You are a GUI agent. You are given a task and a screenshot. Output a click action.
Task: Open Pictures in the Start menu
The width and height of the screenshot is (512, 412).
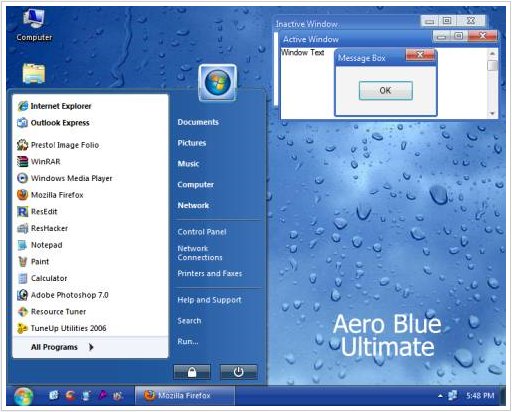[x=192, y=143]
